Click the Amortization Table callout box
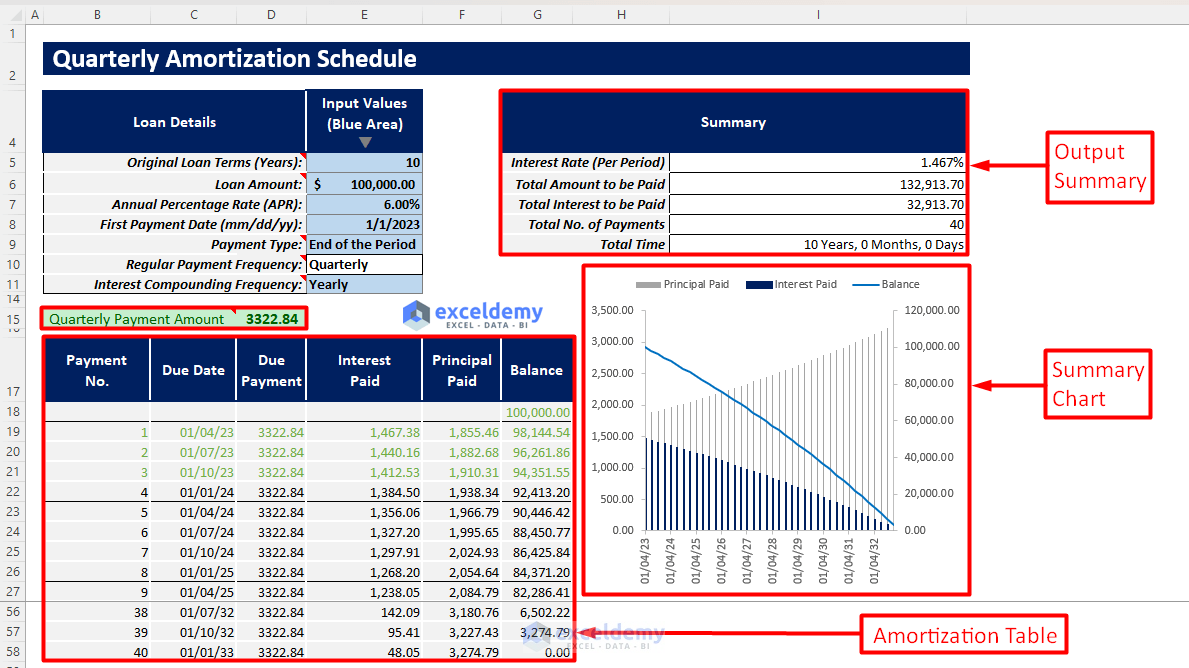The height and width of the screenshot is (668, 1189). (963, 634)
